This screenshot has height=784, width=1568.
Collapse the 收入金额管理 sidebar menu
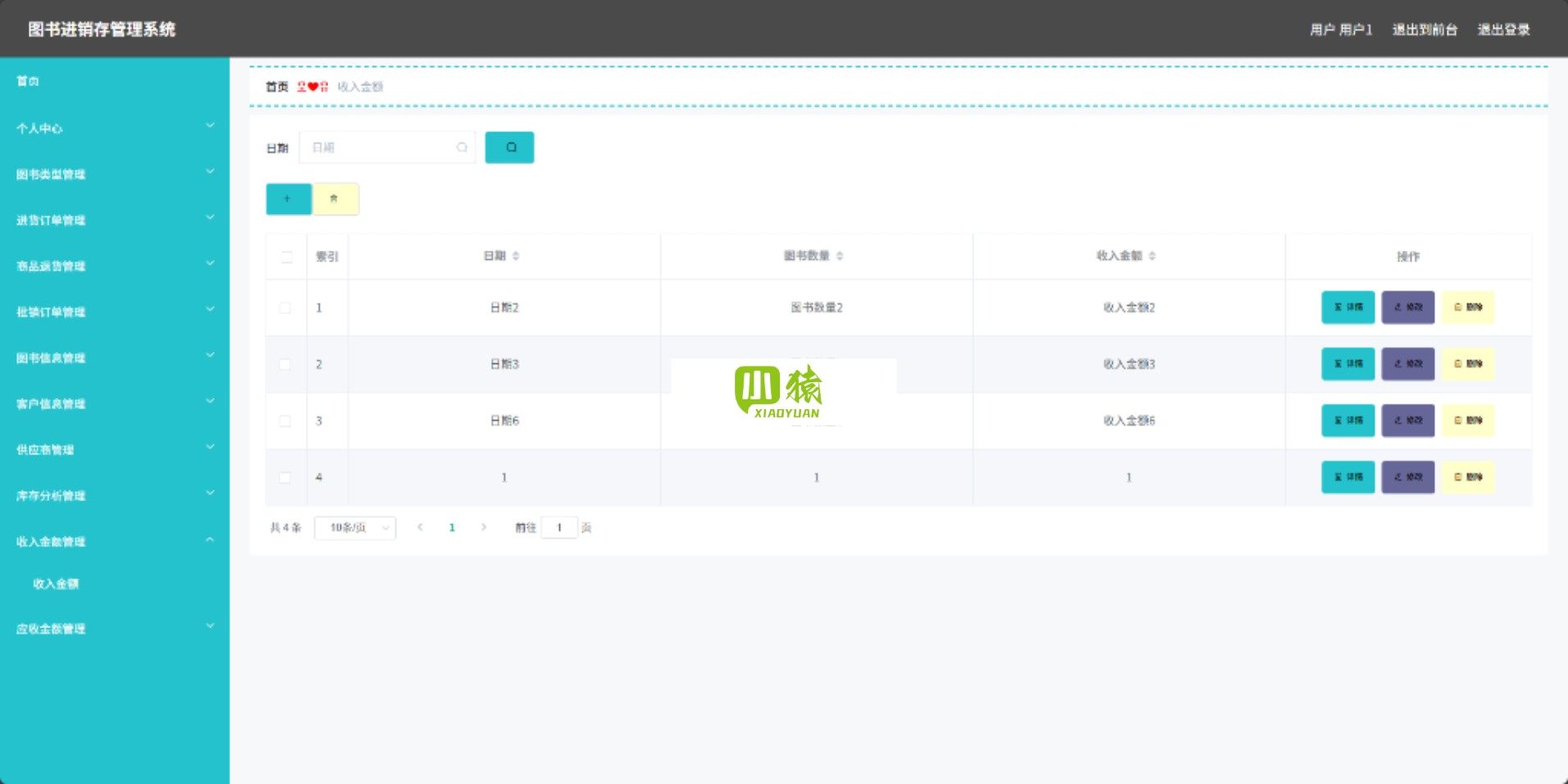[115, 541]
